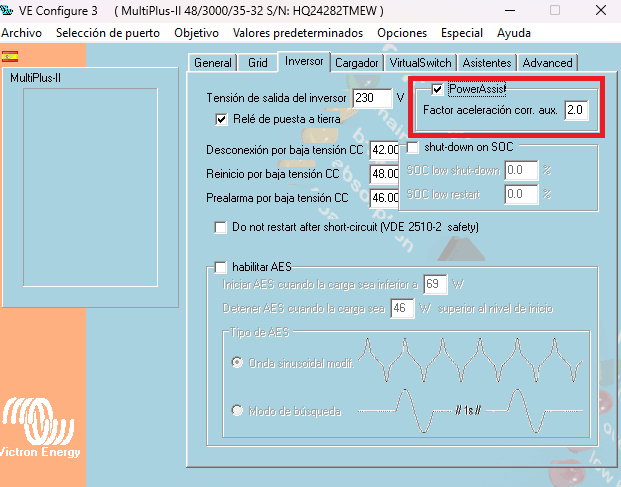Enable the habilitar AES checkbox
Viewport: 621px width, 487px height.
220,267
